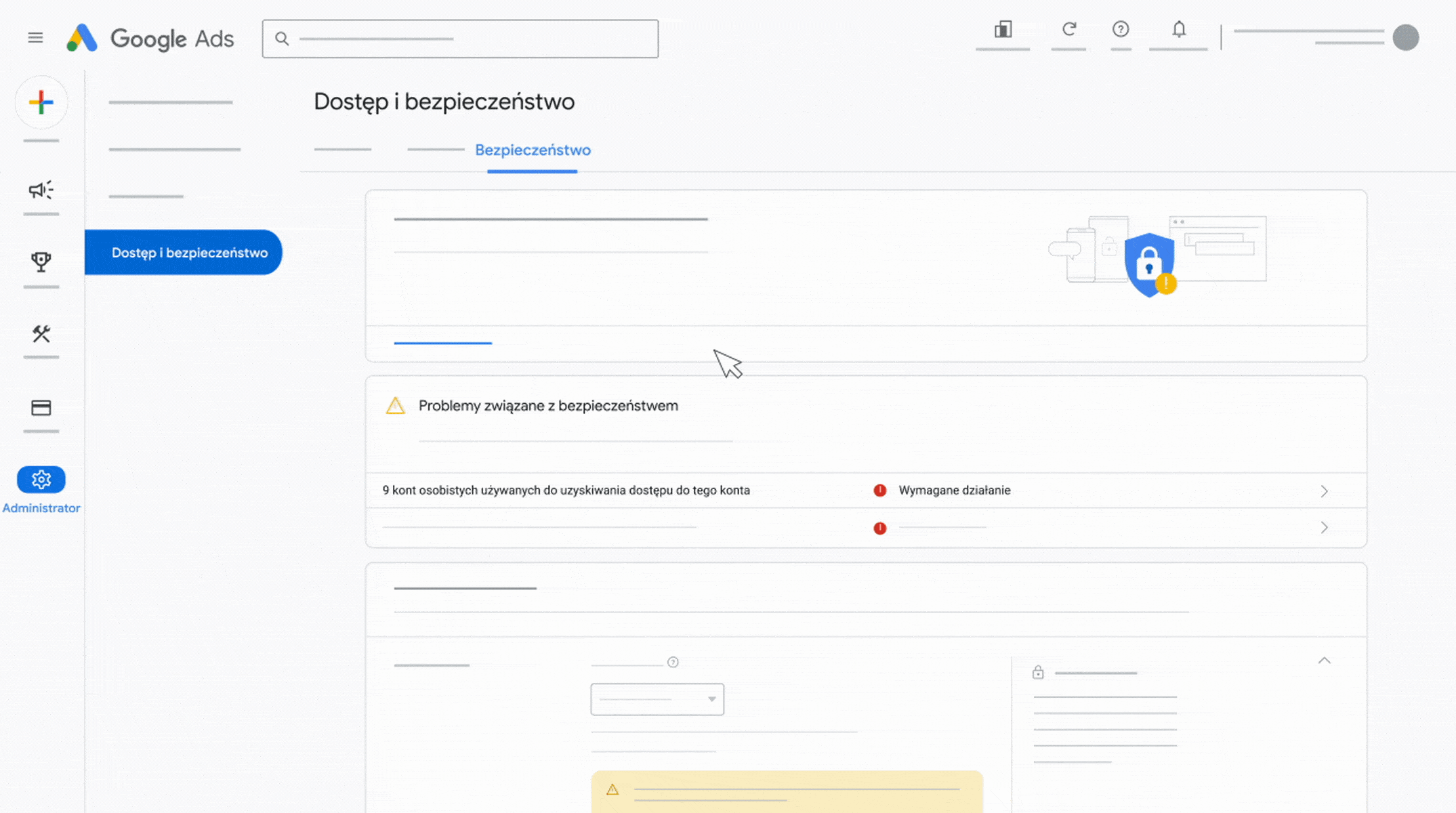Screen dimensions: 1456x813
Task: Click the search input field
Action: click(x=461, y=39)
